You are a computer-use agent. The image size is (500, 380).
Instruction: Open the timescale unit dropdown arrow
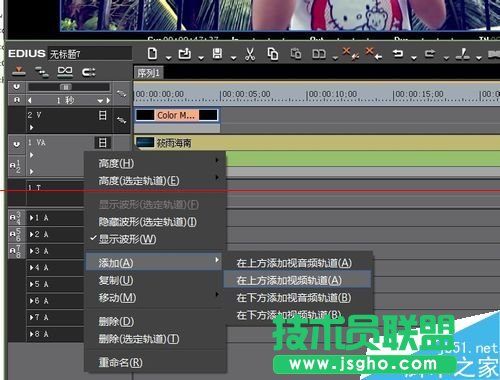(x=100, y=100)
